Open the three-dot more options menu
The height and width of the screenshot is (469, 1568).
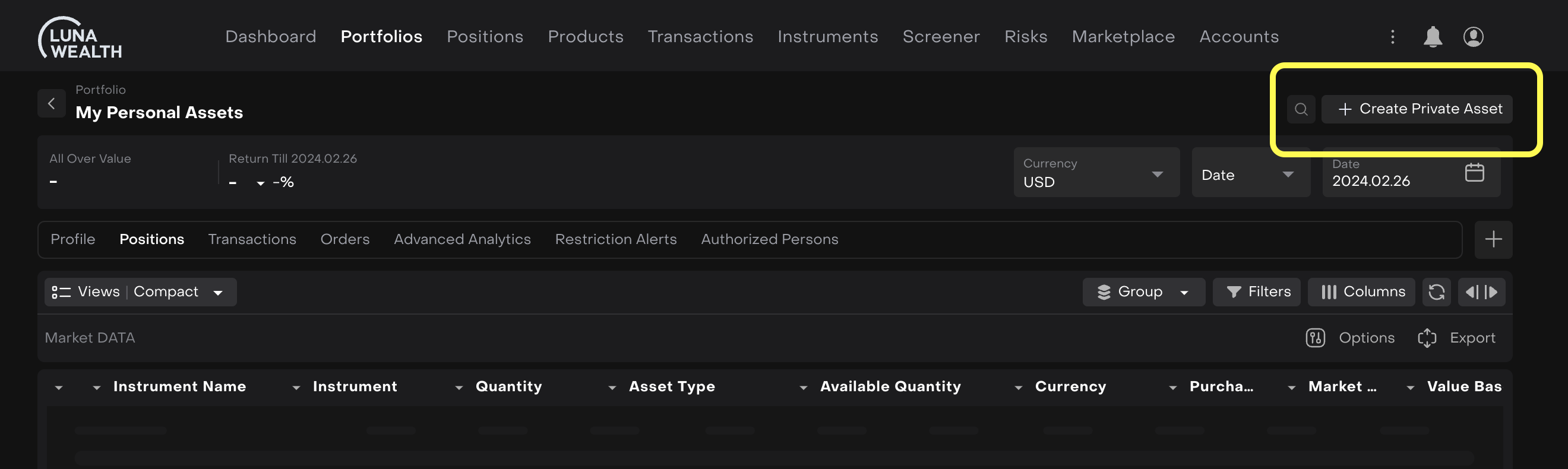point(1392,36)
